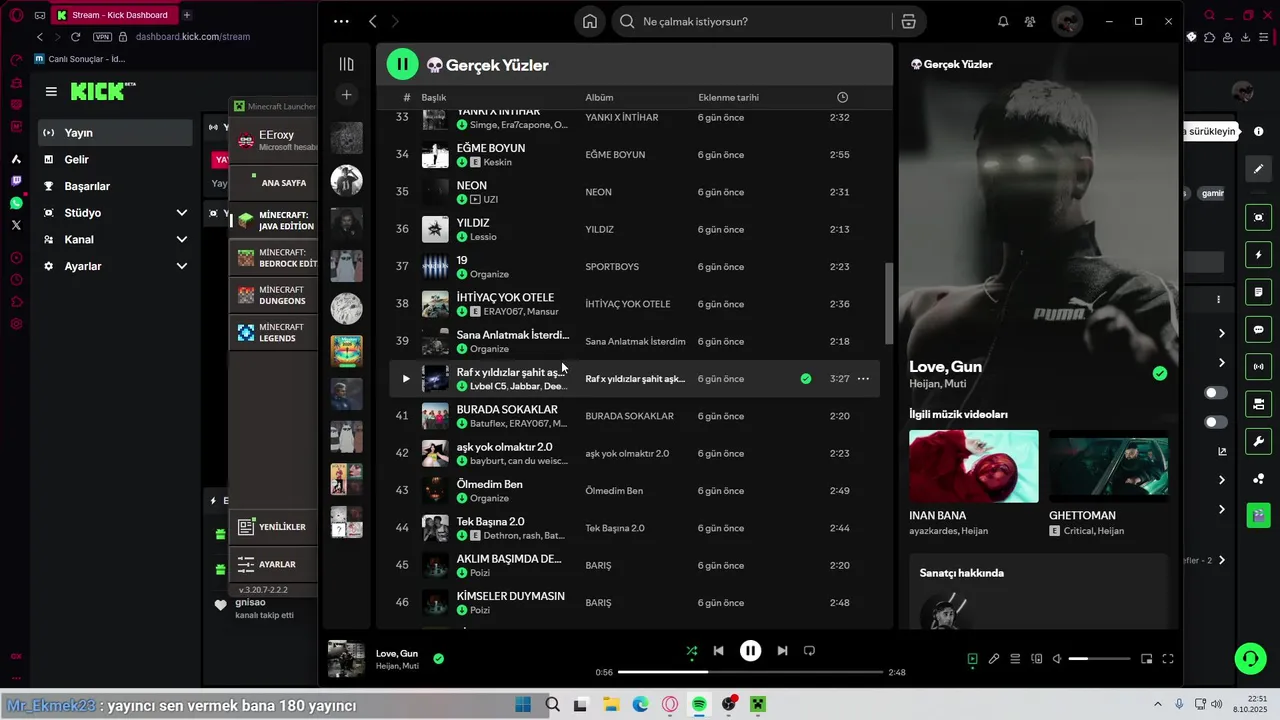
Task: Go back in Spotify navigation
Action: [373, 21]
